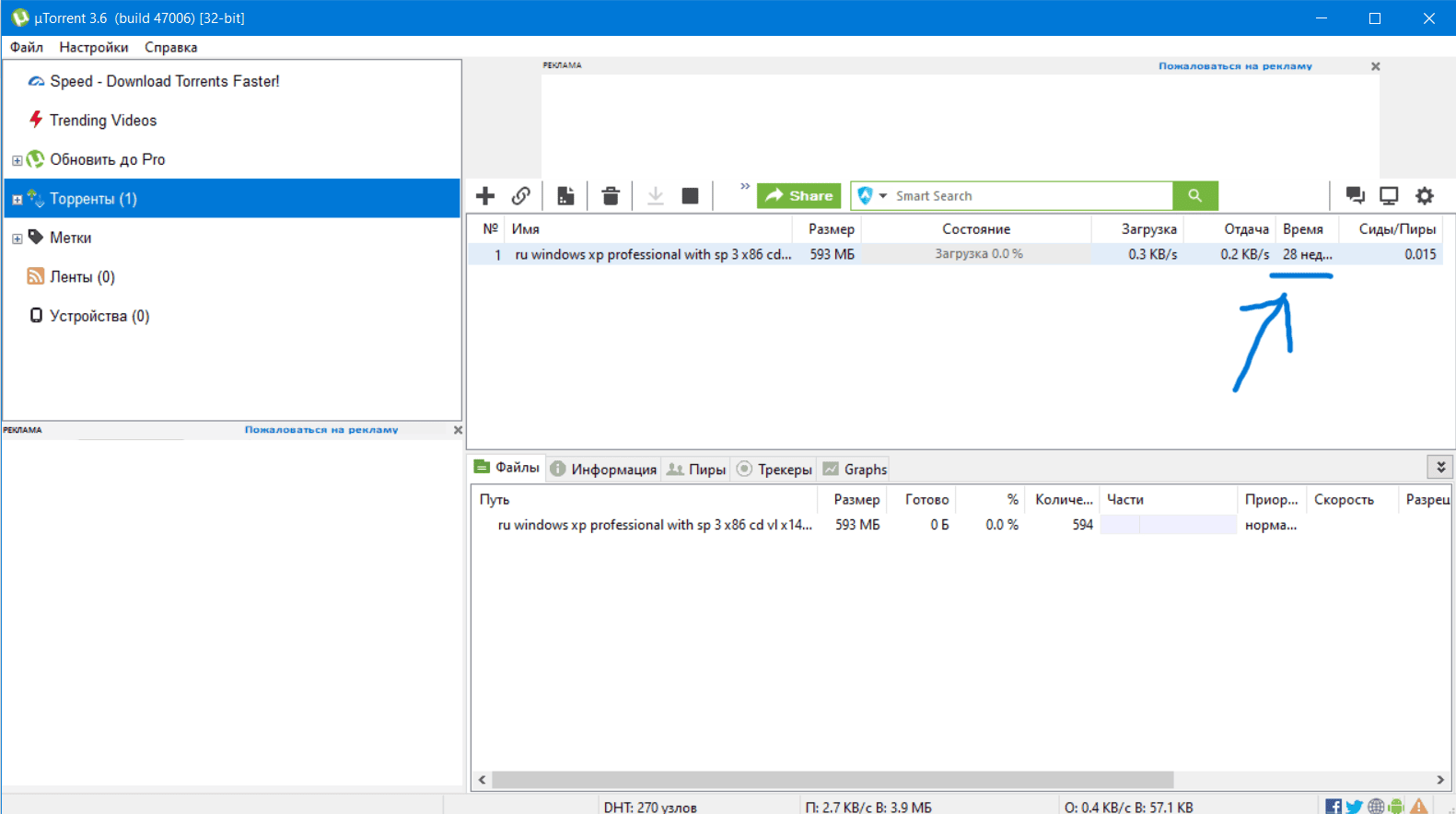Select Устройства (0) in the sidebar

(99, 316)
